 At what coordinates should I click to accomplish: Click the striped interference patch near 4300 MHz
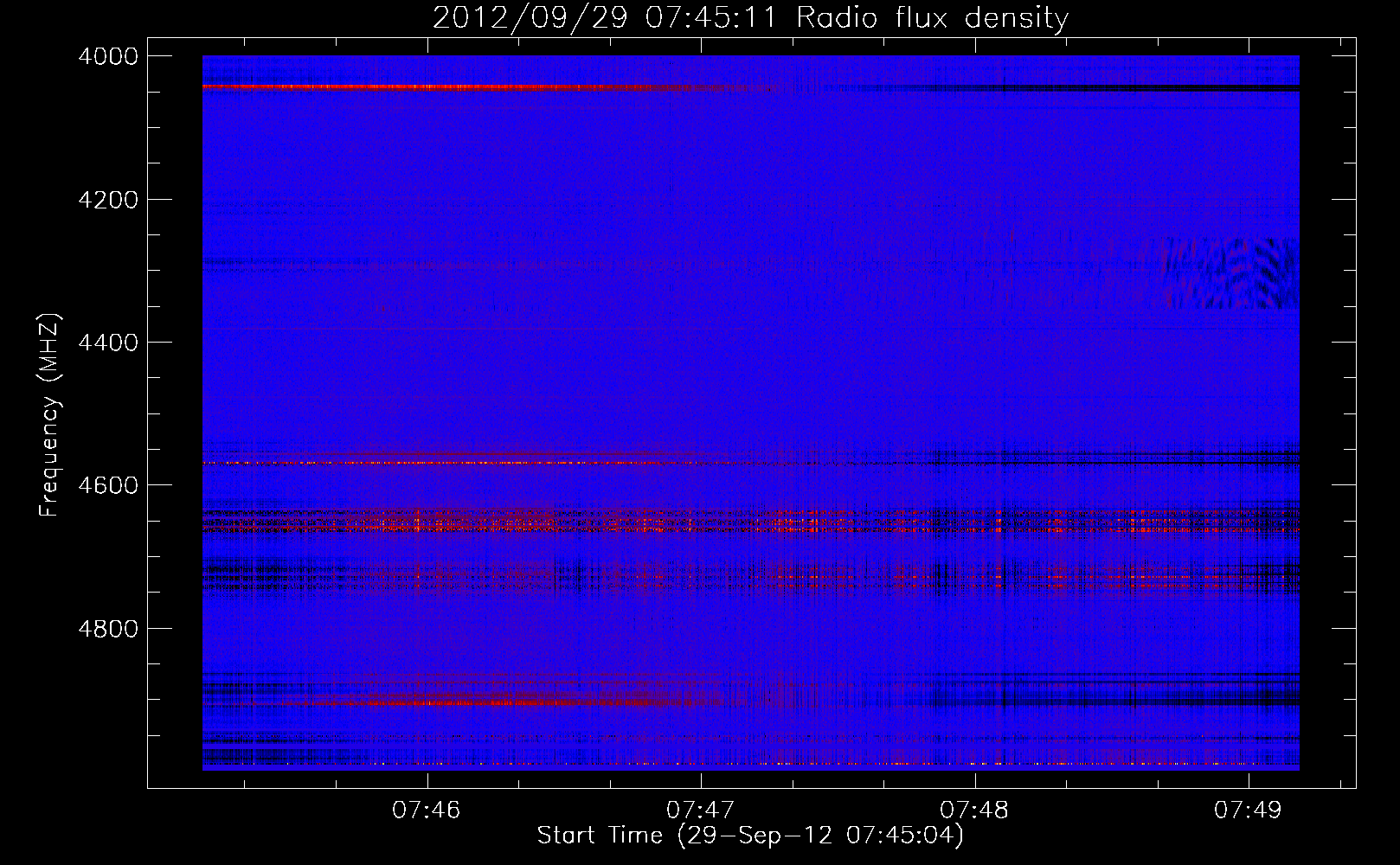[1229, 273]
